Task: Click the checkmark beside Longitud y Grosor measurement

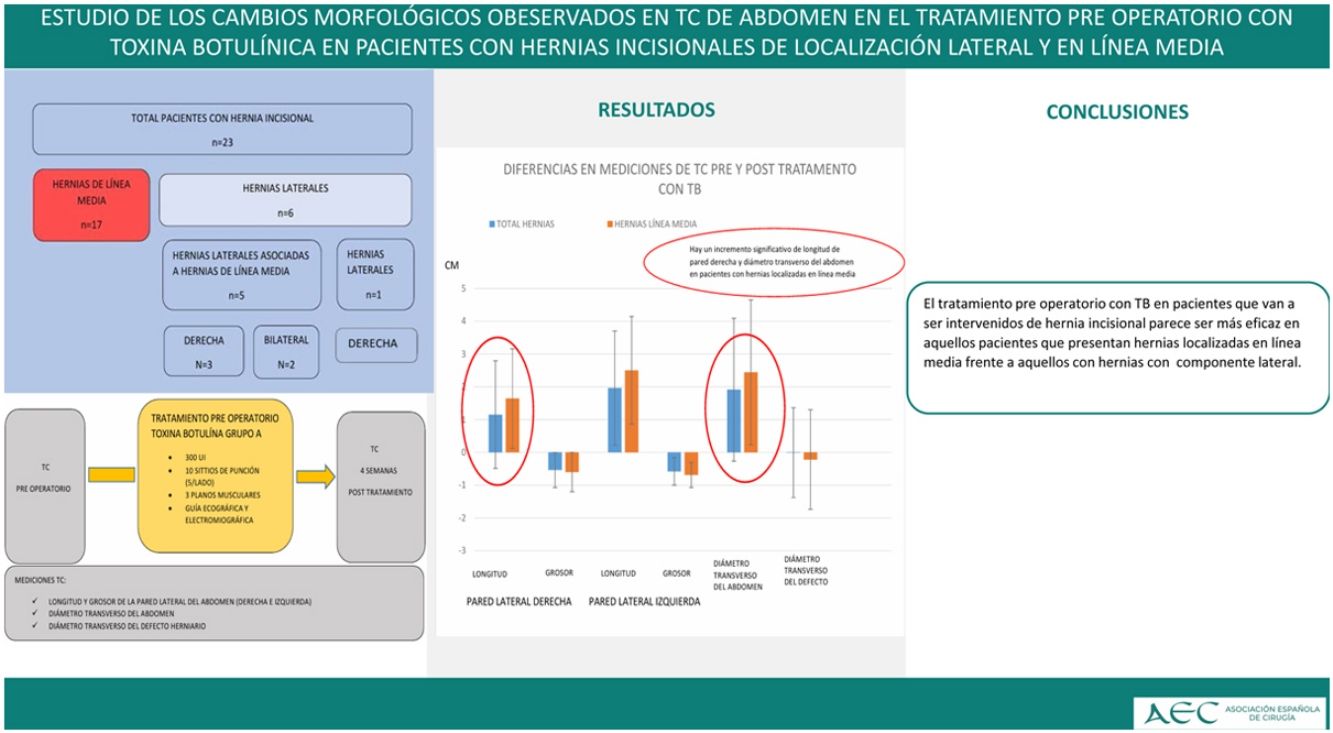Action: [37, 601]
